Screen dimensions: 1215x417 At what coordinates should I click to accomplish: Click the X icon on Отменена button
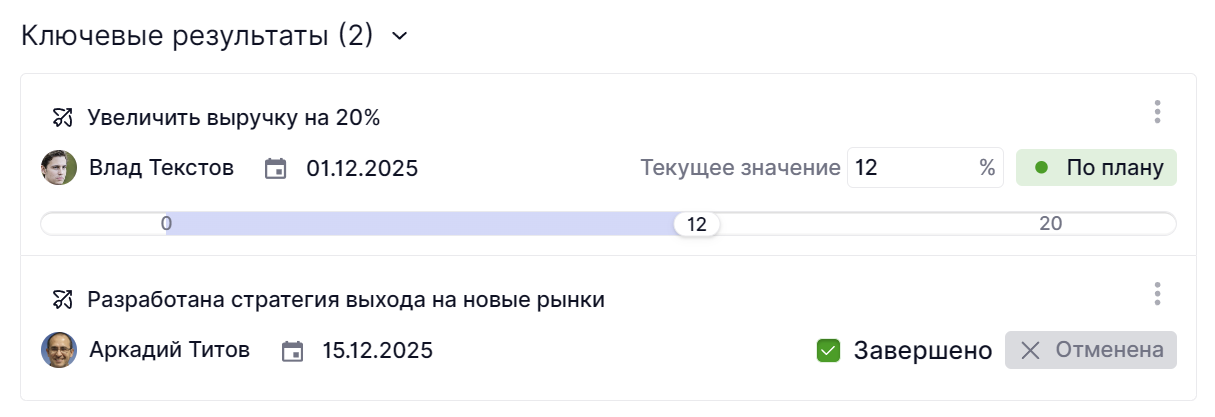[x=1030, y=350]
